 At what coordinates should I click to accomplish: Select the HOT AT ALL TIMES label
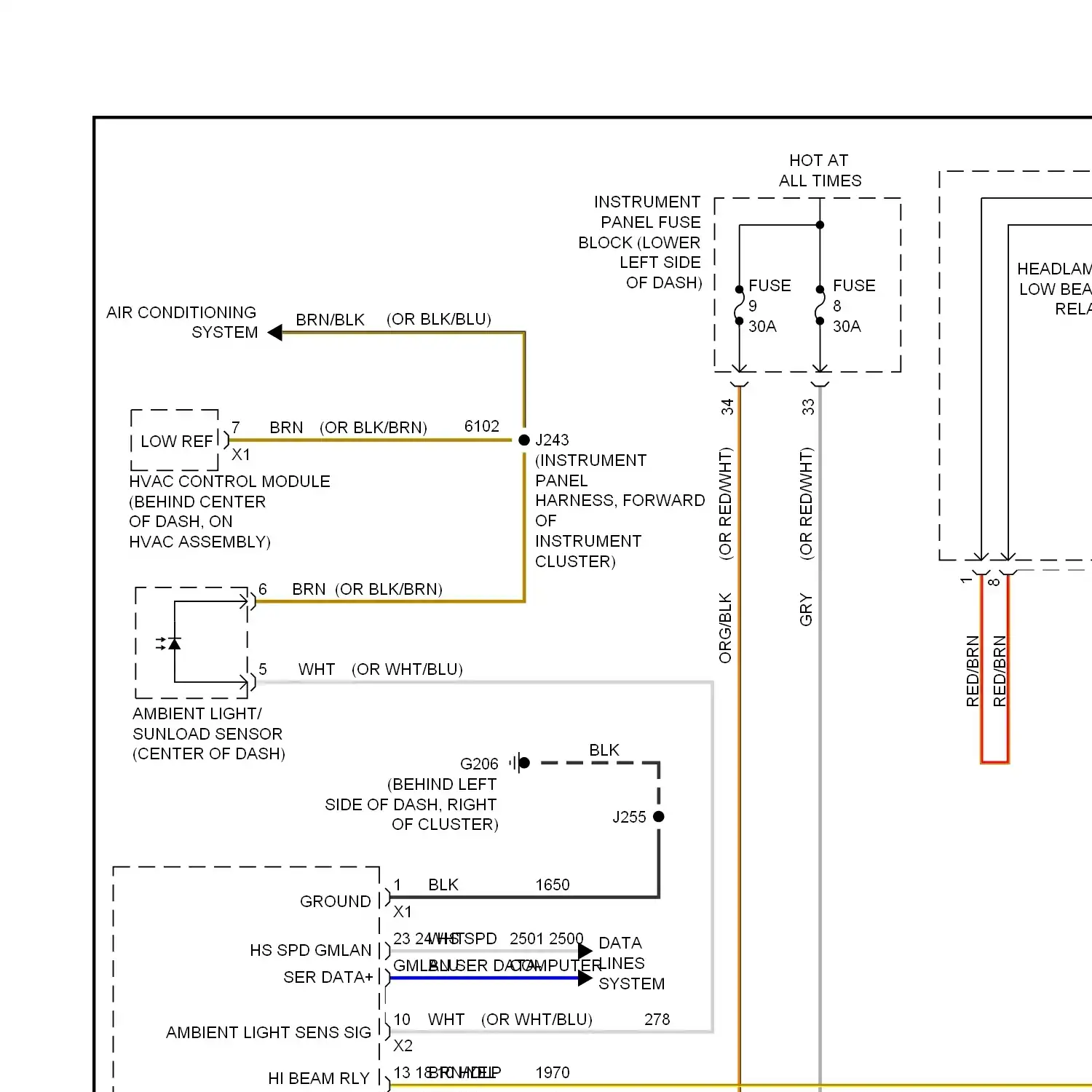[820, 170]
